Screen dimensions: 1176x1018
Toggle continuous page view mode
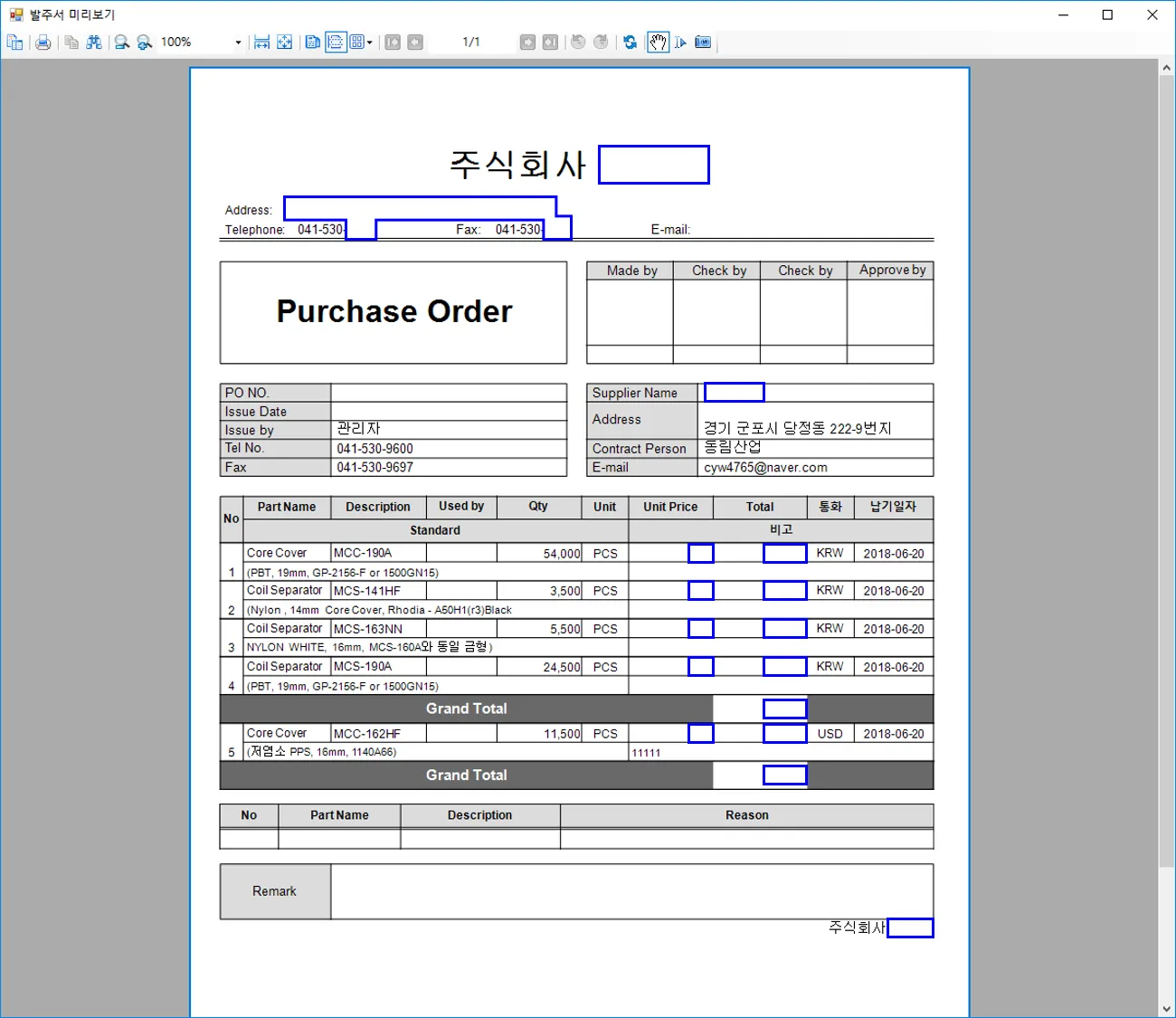coord(336,43)
